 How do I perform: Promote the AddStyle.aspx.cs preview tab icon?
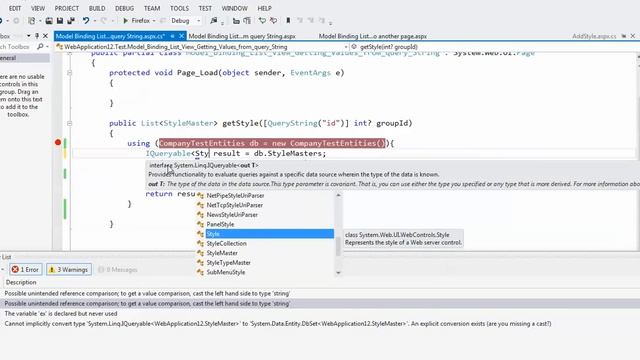point(624,36)
